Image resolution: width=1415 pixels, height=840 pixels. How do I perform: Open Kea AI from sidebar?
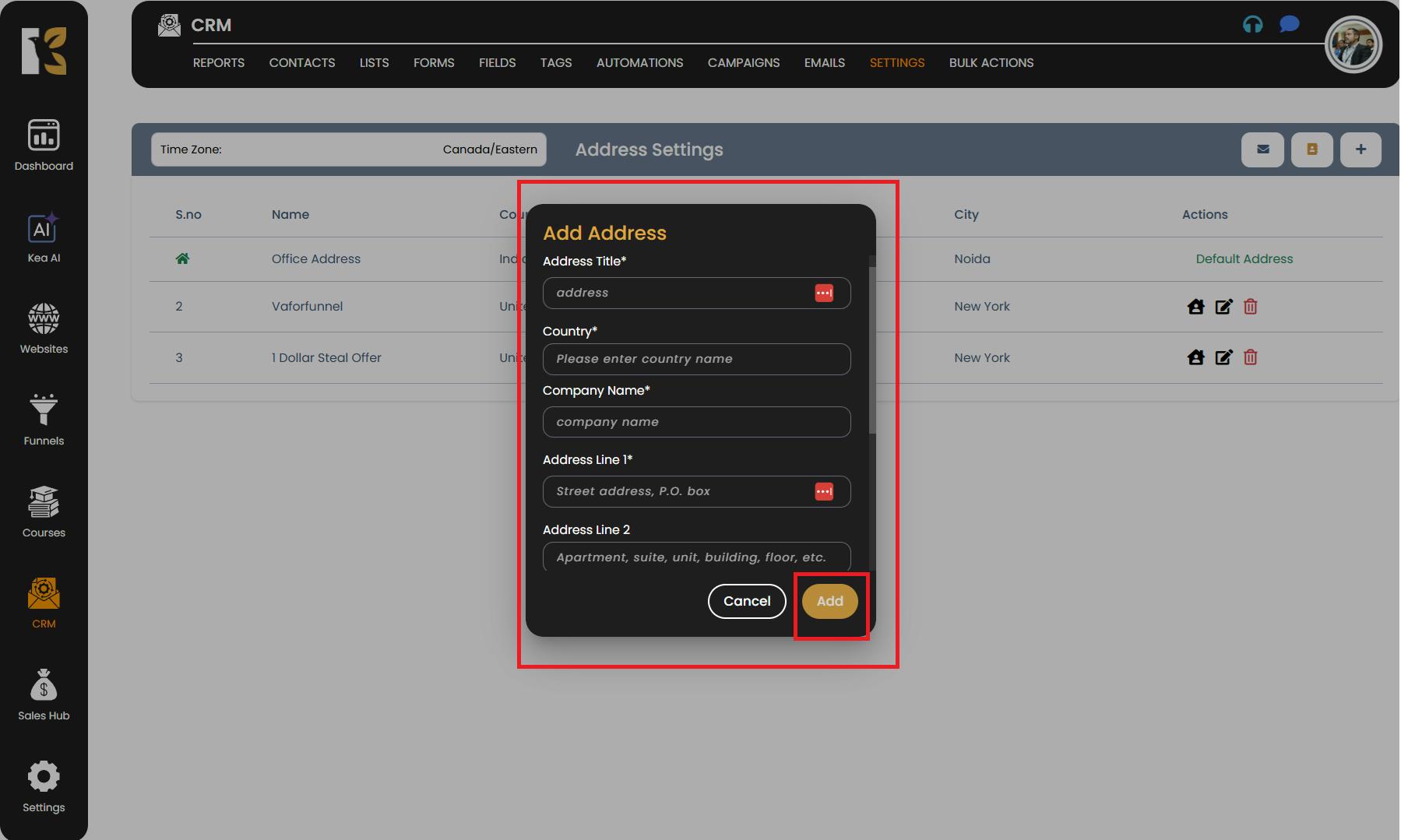(x=44, y=237)
